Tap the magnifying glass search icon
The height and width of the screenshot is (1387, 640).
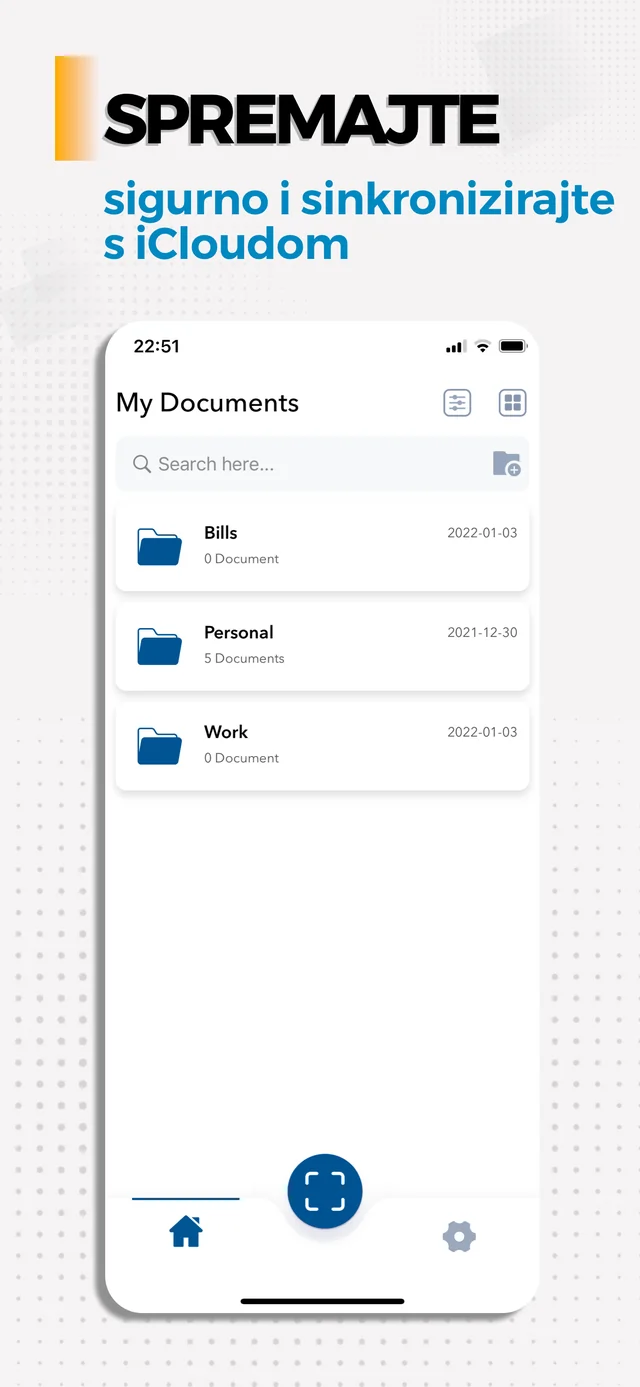pos(142,464)
